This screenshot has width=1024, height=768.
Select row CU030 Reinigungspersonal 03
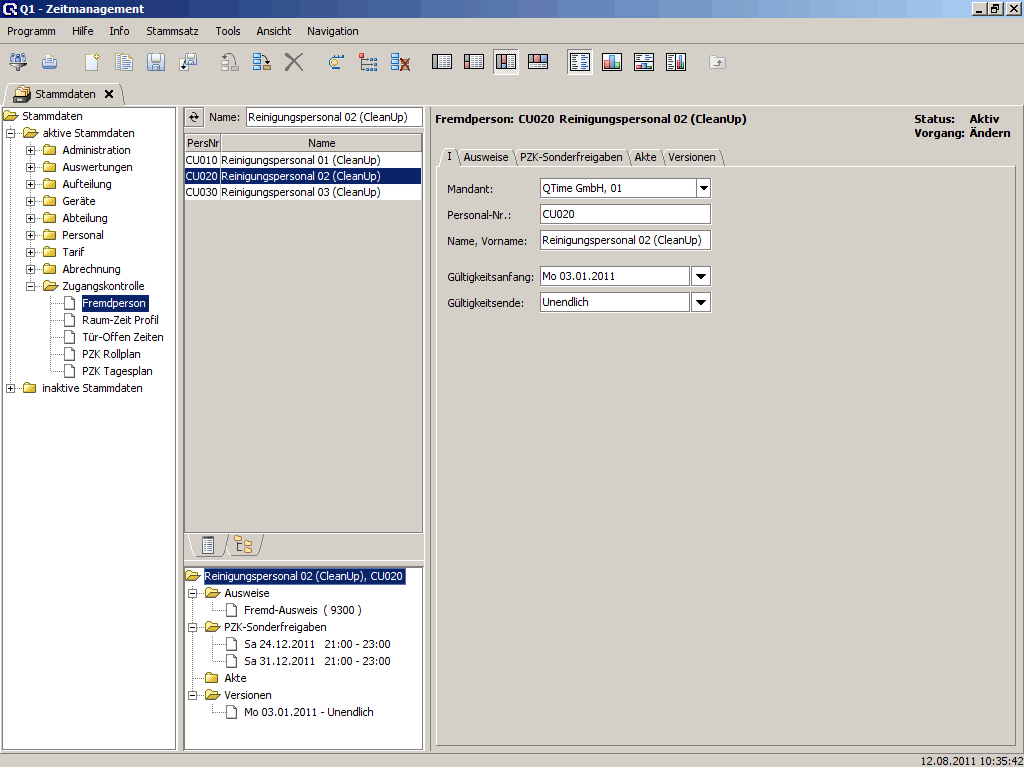[300, 192]
